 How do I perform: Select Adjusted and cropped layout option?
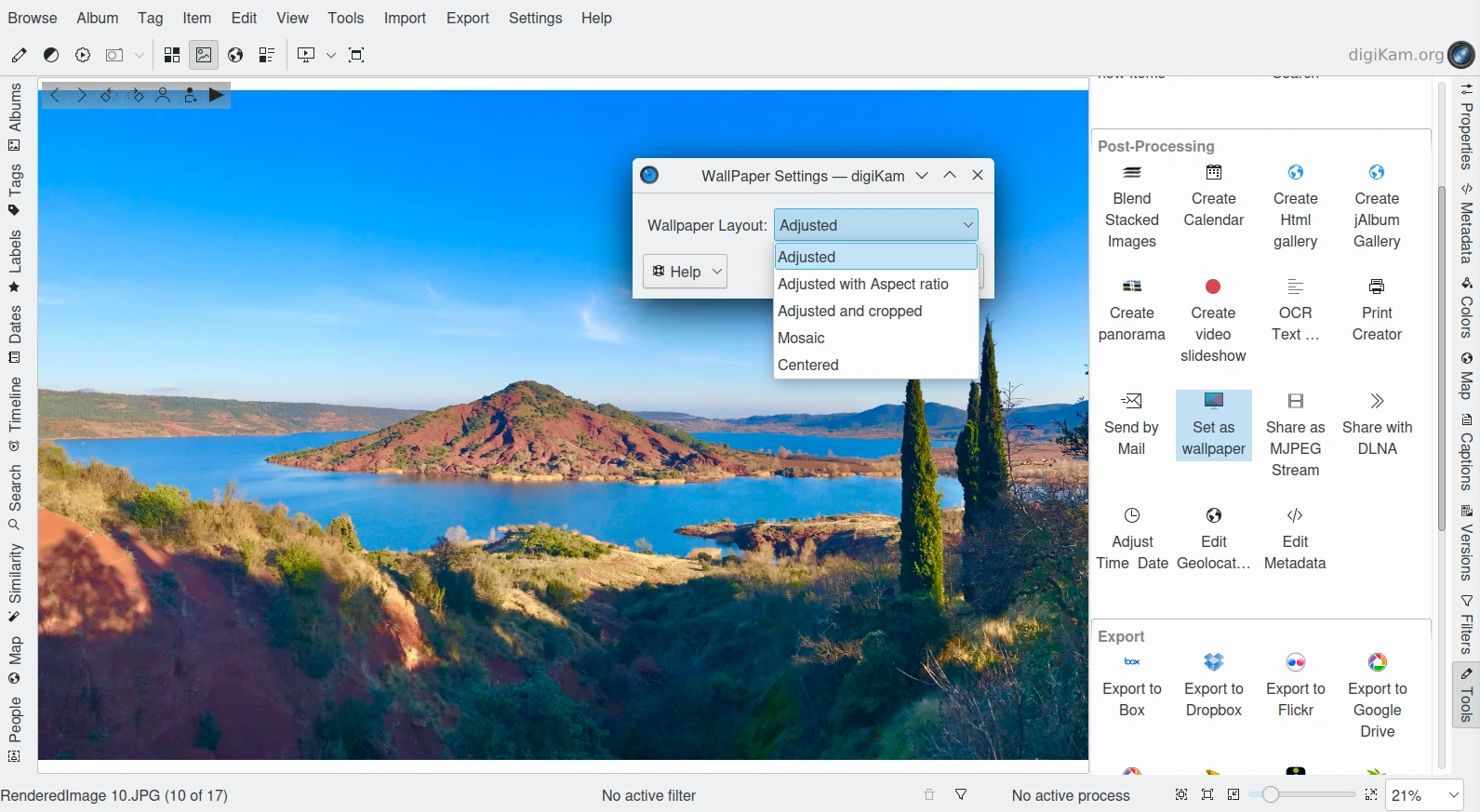click(x=849, y=311)
